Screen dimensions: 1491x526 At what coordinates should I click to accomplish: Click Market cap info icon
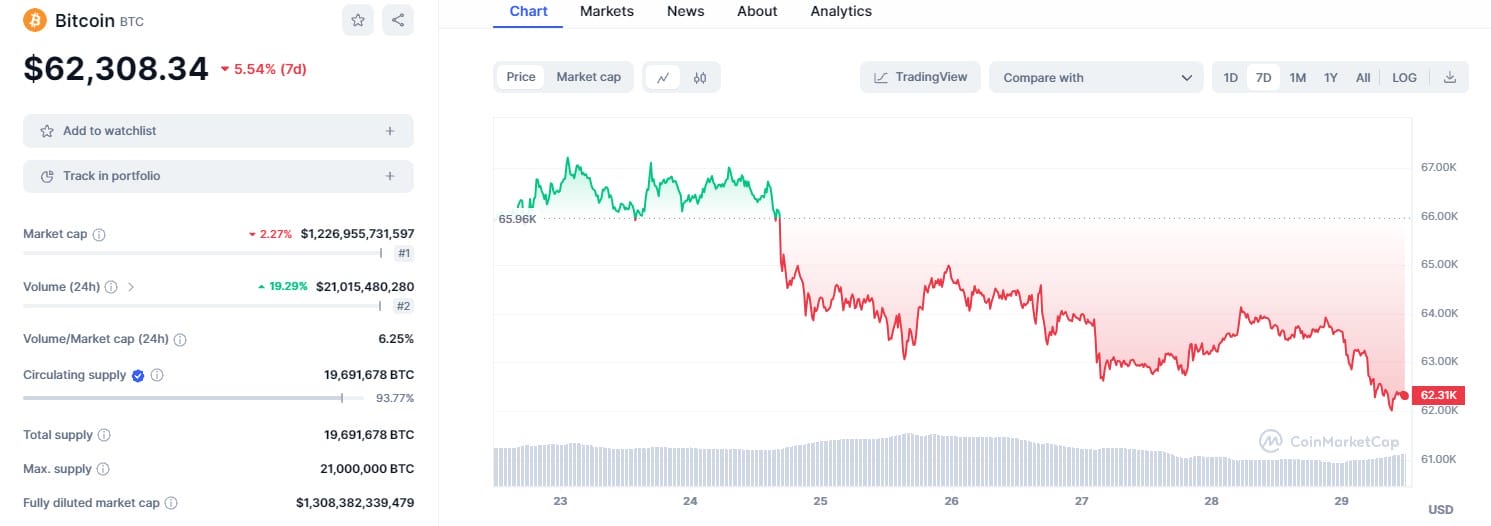pos(99,234)
